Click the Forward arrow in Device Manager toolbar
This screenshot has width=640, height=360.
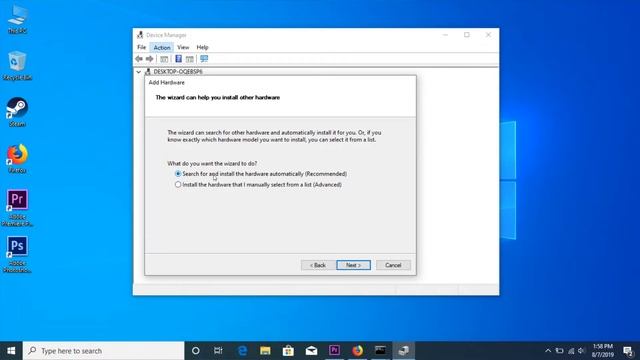(150, 59)
